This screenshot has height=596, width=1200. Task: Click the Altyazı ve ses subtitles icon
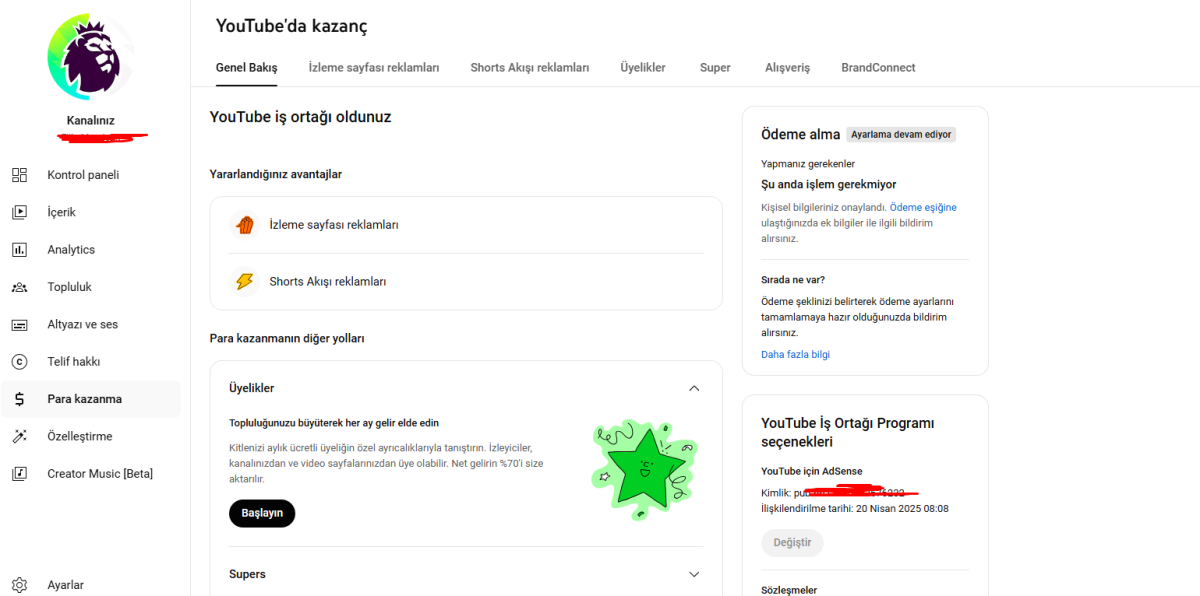[x=19, y=325]
